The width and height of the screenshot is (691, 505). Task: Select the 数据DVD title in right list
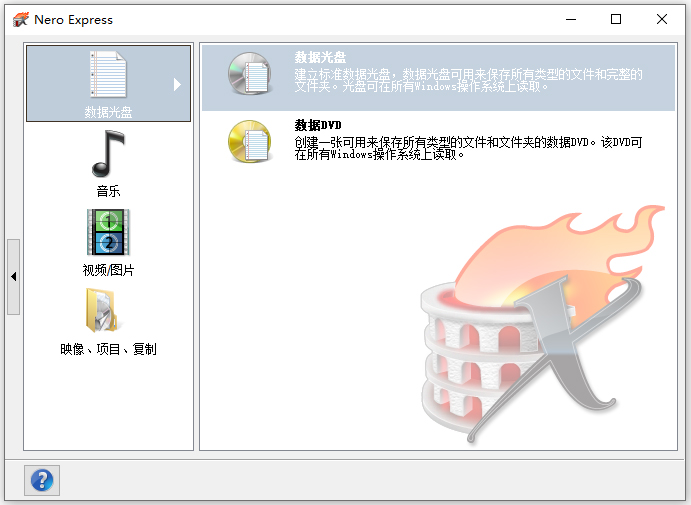coord(318,126)
